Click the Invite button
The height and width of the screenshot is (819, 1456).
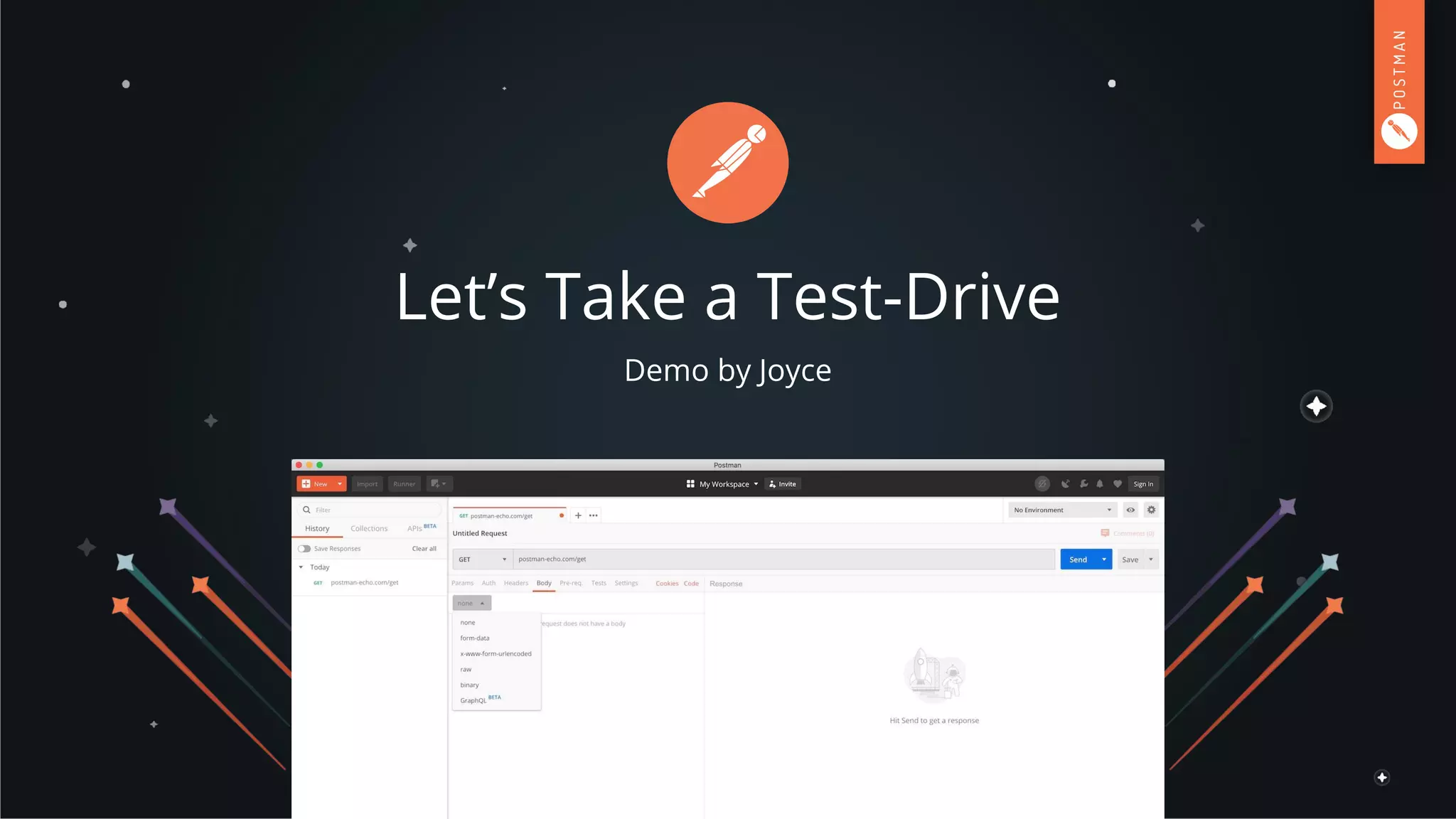tap(783, 484)
